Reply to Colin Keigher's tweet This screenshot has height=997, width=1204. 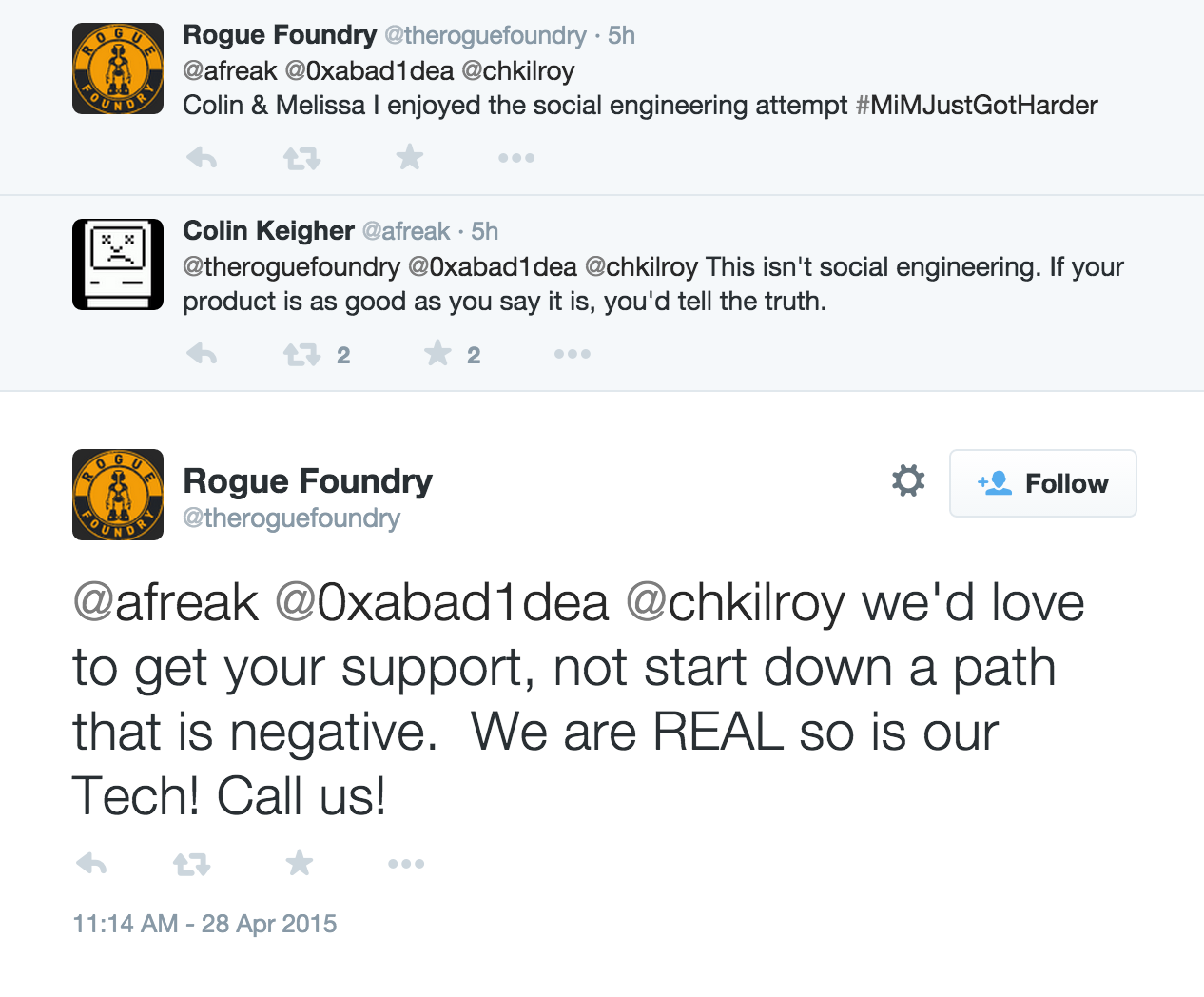202,354
